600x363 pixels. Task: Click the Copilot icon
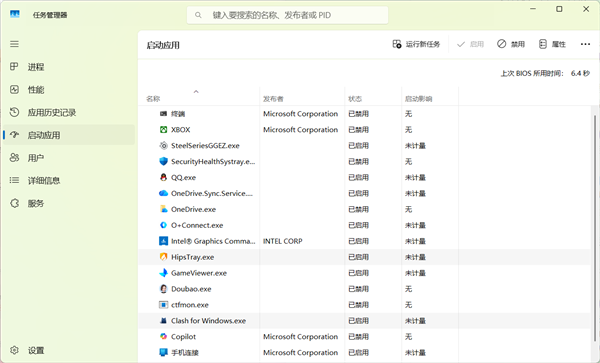point(163,337)
